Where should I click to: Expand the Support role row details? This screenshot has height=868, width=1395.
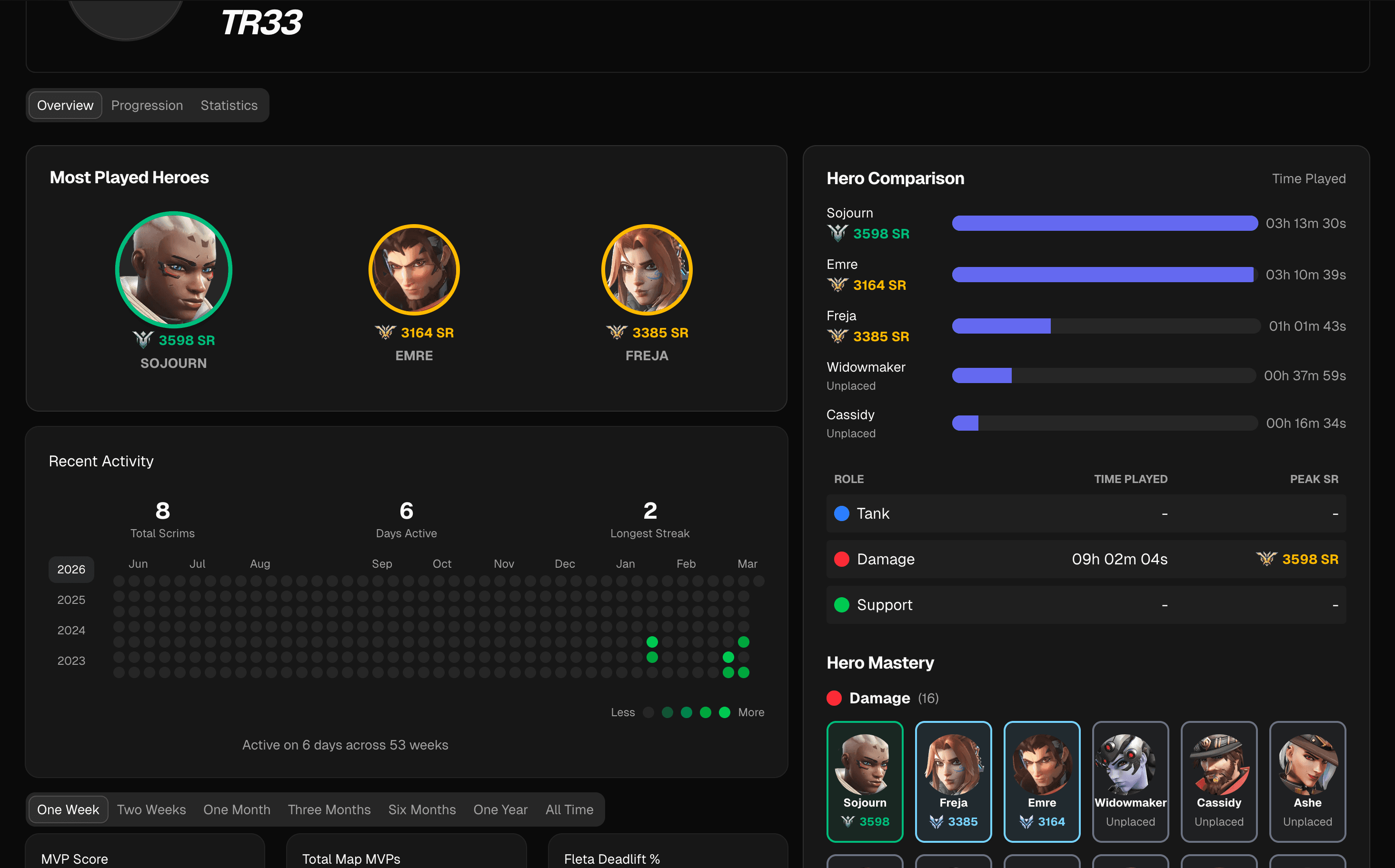pyautogui.click(x=1086, y=604)
